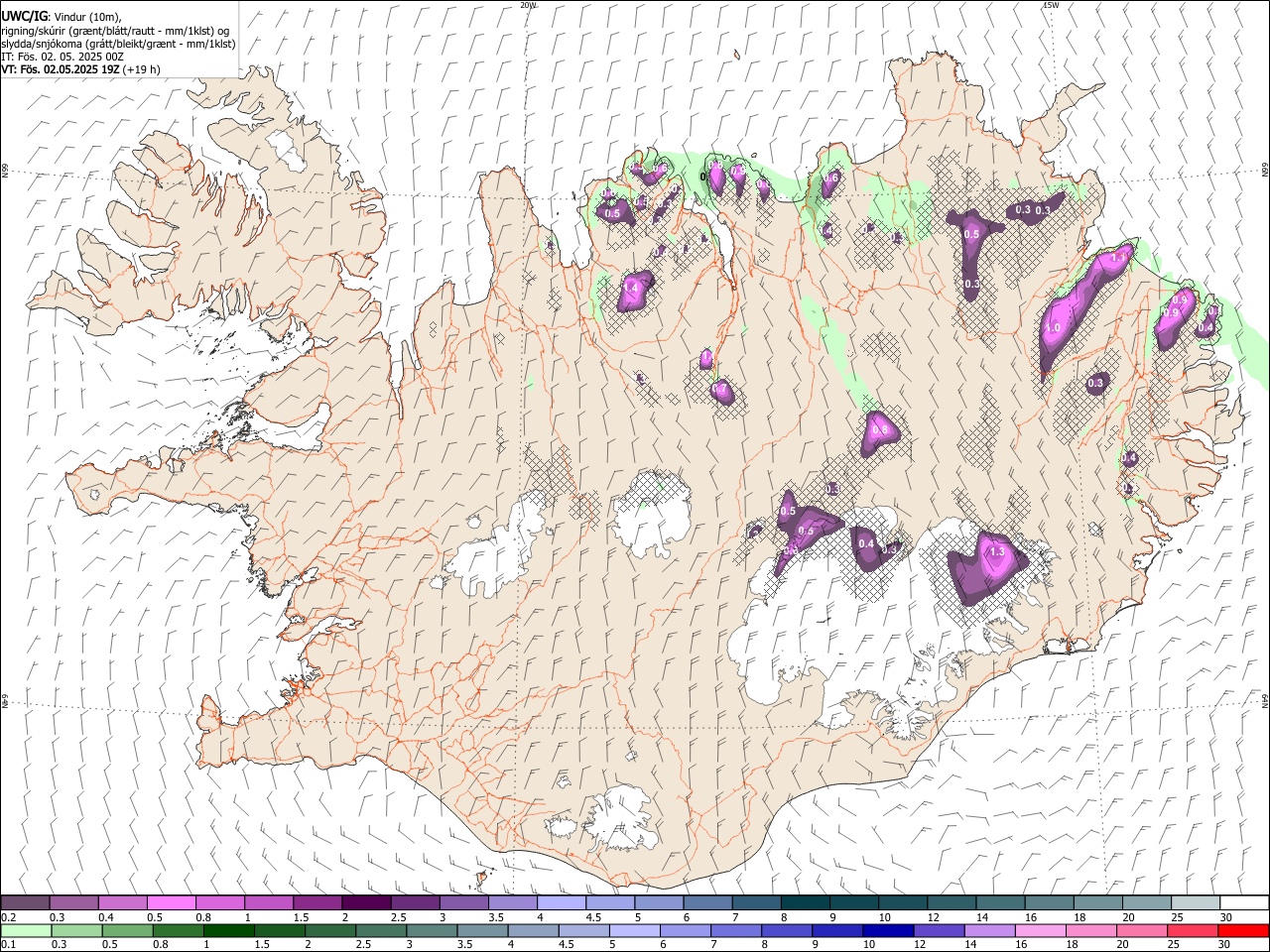The image size is (1270, 952).
Task: Click the 20W longitude label at the top
Action: pos(528,5)
